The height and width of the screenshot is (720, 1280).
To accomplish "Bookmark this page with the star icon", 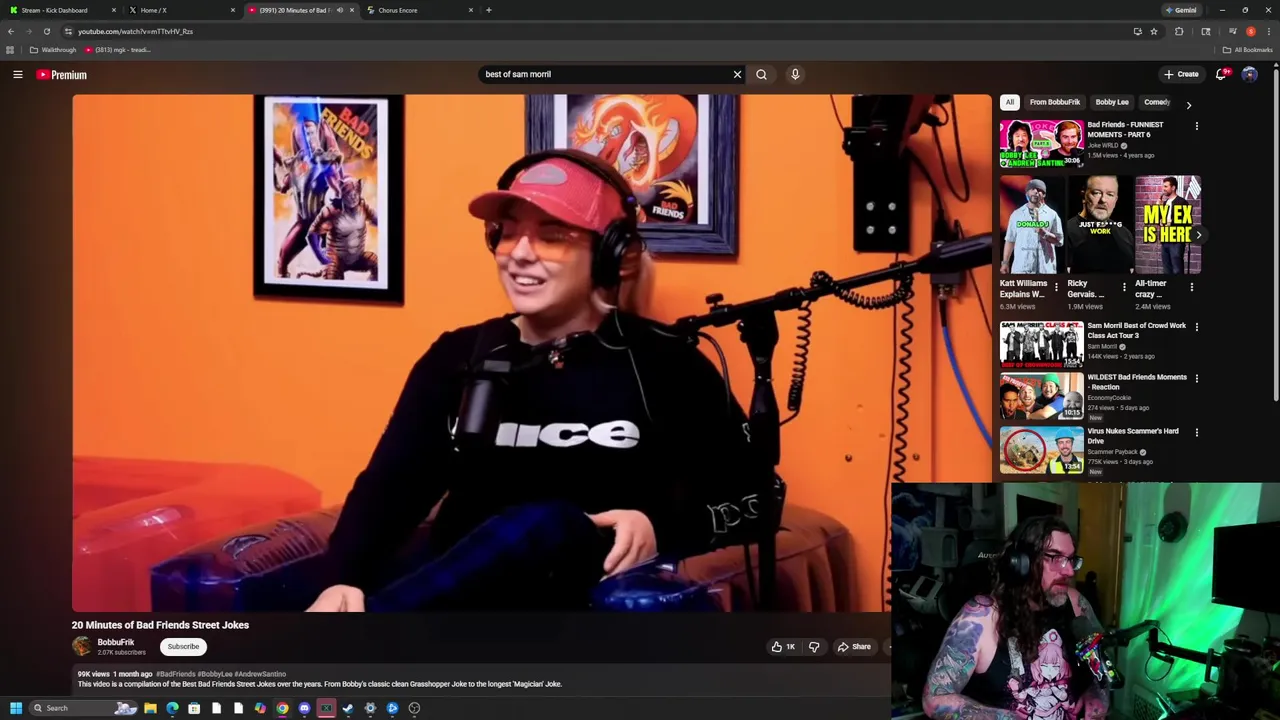I will pyautogui.click(x=1153, y=31).
